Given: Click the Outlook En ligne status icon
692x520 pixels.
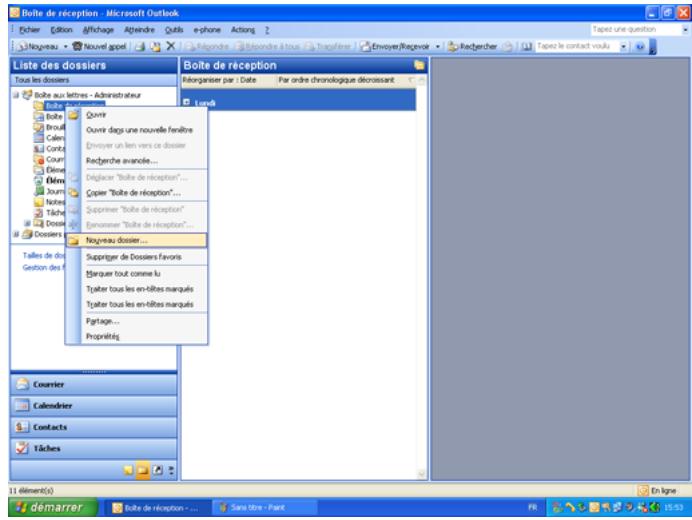Looking at the screenshot, I should pyautogui.click(x=643, y=490).
